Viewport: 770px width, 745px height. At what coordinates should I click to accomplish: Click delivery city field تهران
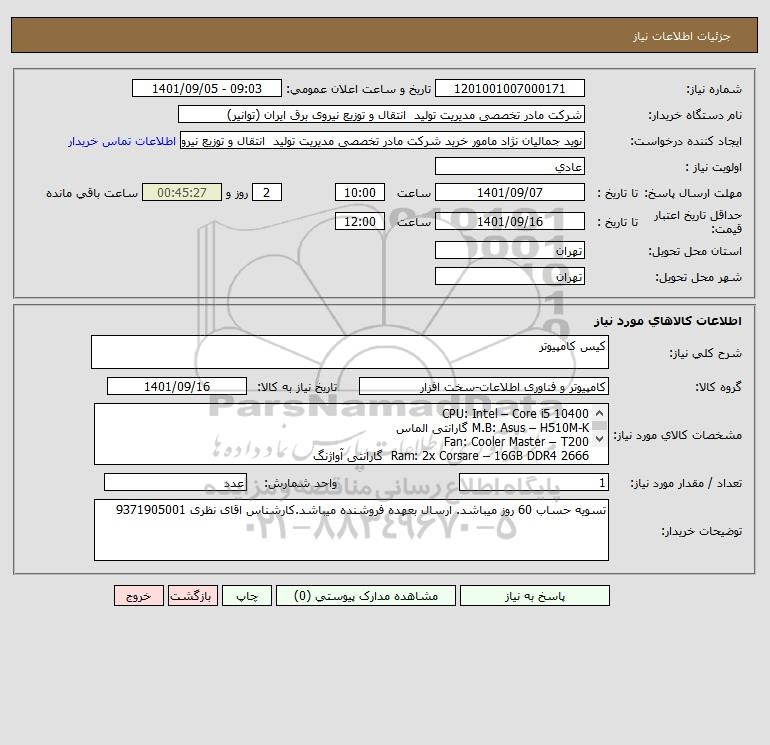click(510, 276)
